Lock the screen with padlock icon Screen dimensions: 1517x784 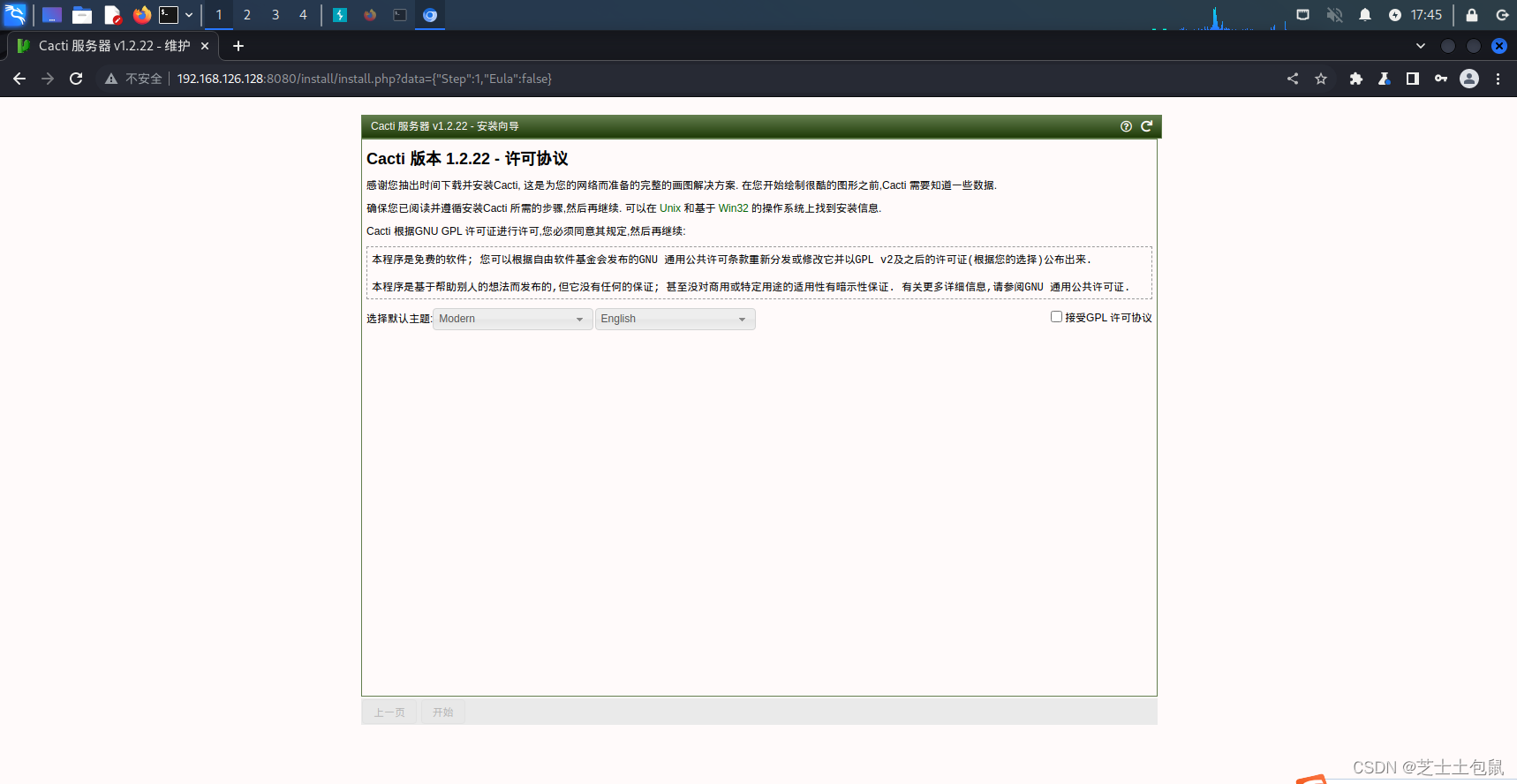1472,15
